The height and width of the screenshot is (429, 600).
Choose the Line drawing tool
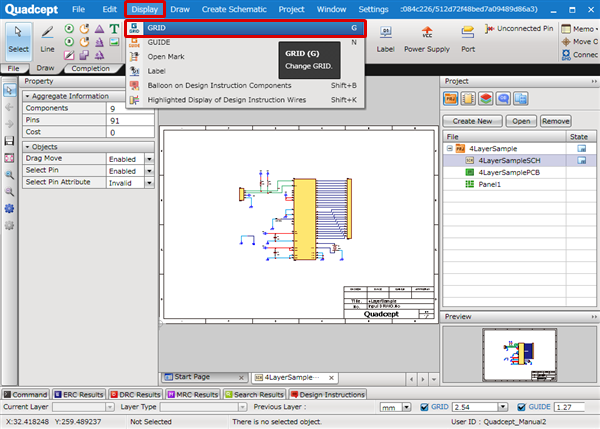point(47,40)
